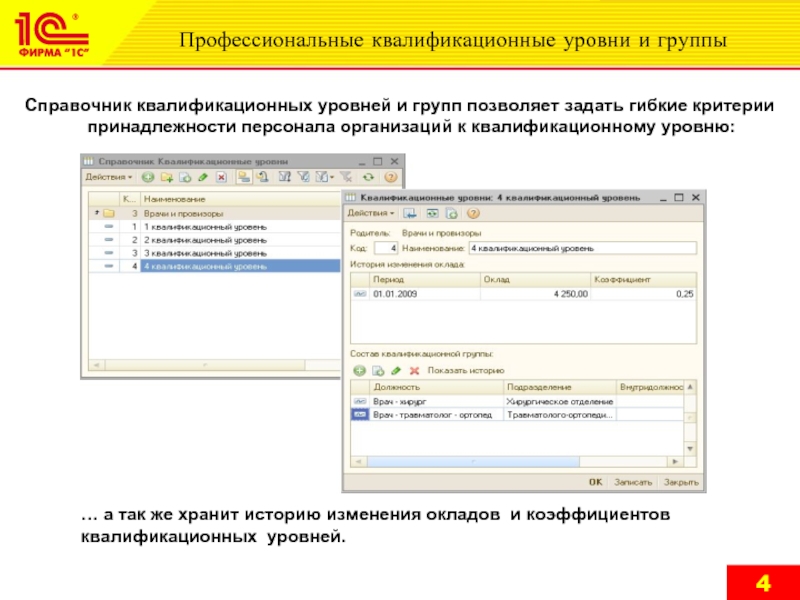Select Травматолого-ортопеди... cell
This screenshot has height=600, width=800.
pyautogui.click(x=560, y=415)
